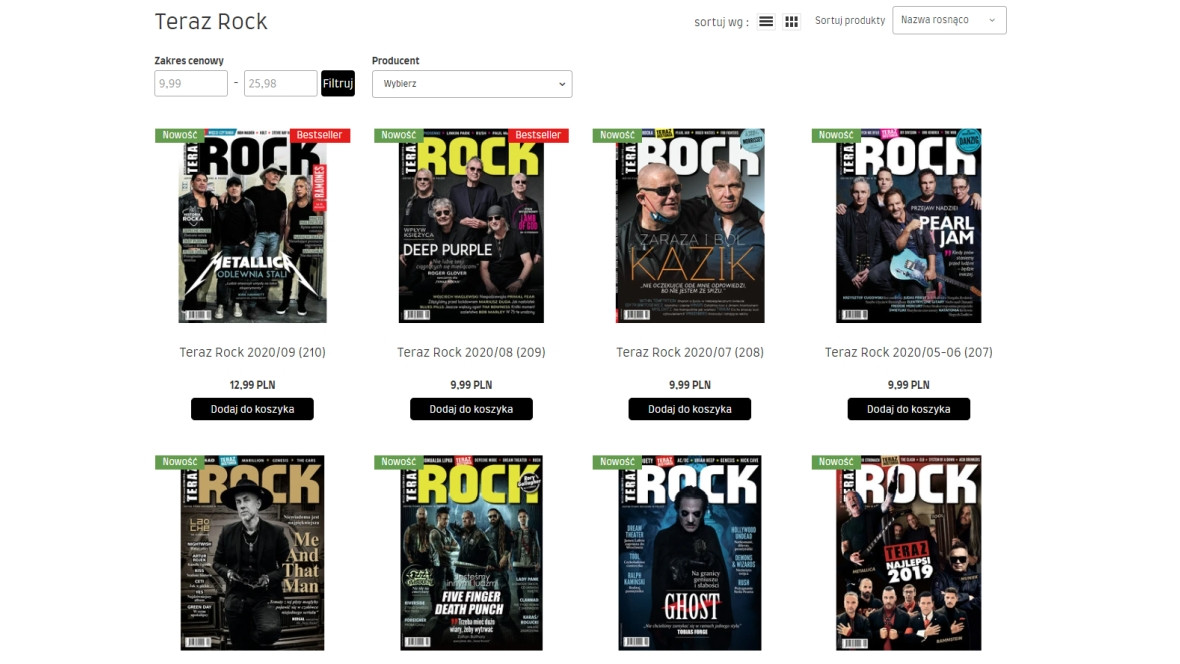Open the Teraz Rock 2020/07 (208) title link

point(689,352)
